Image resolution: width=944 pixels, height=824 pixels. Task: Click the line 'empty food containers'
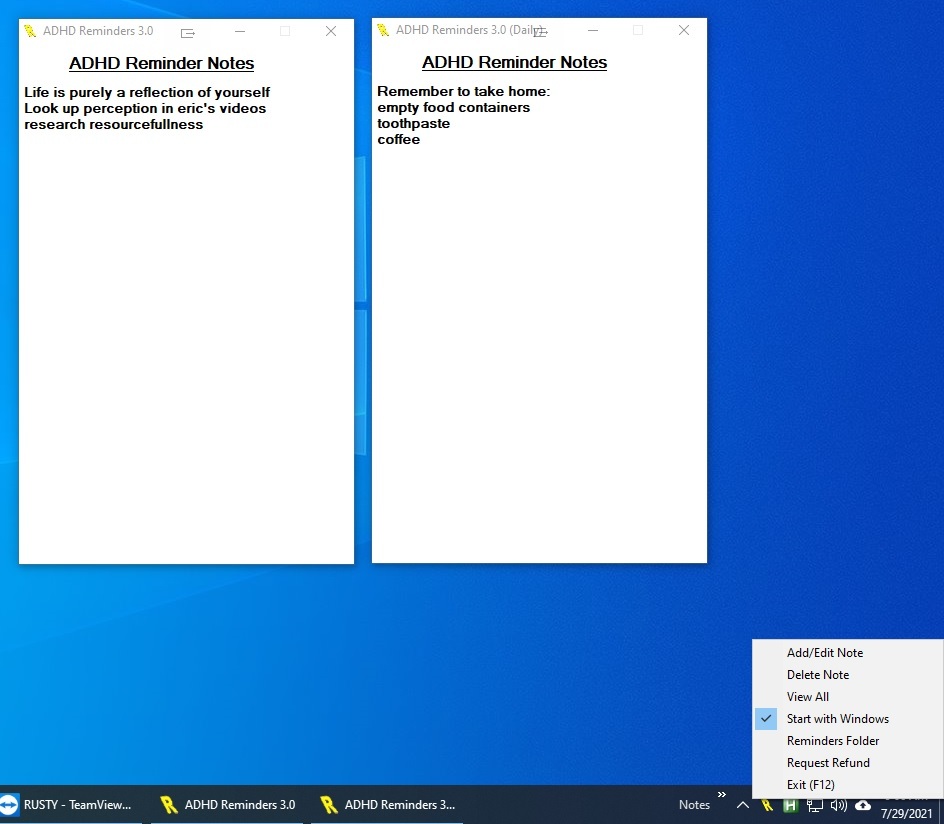click(453, 107)
